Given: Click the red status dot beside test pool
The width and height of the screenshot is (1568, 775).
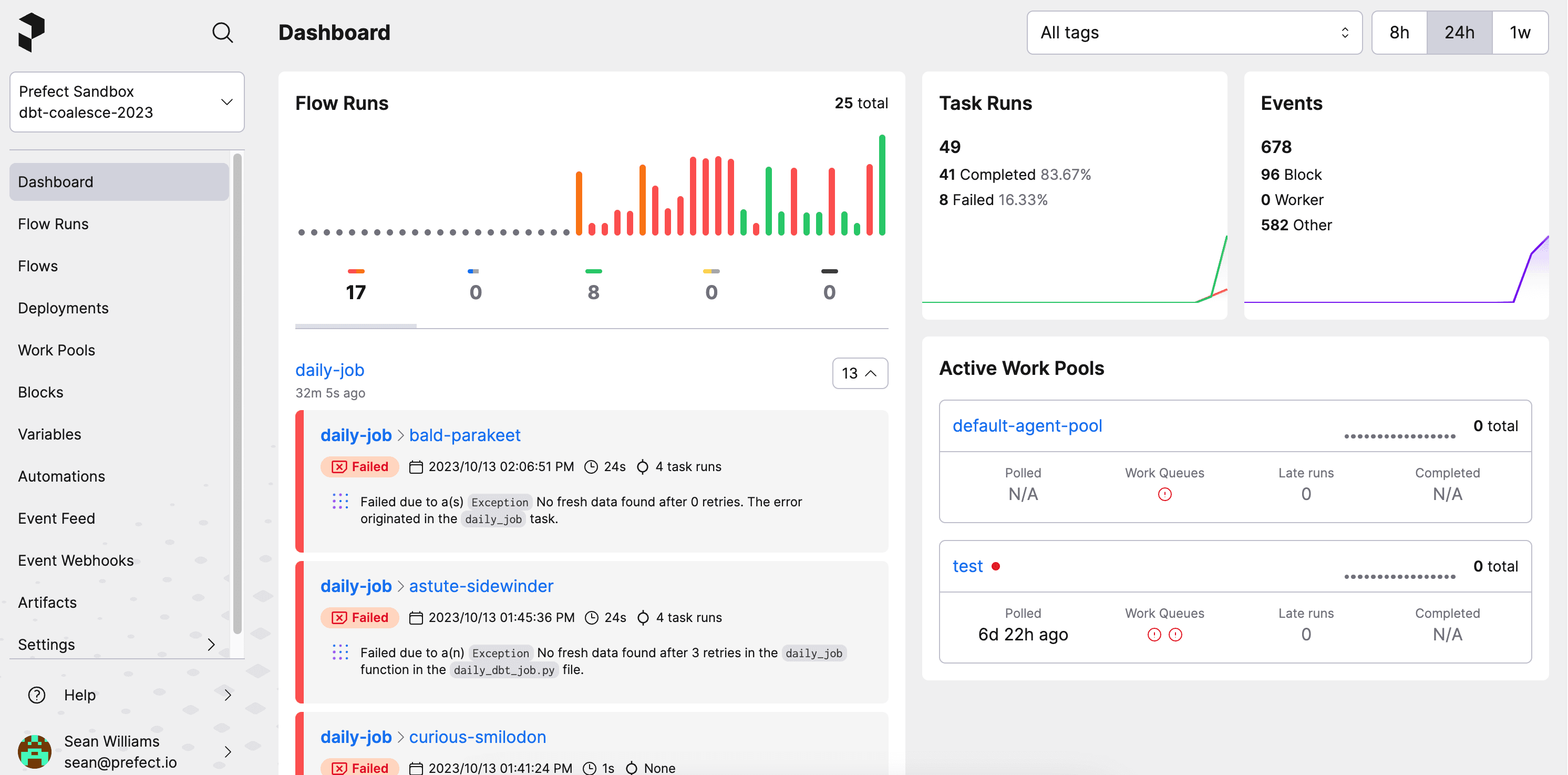Looking at the screenshot, I should [x=996, y=566].
